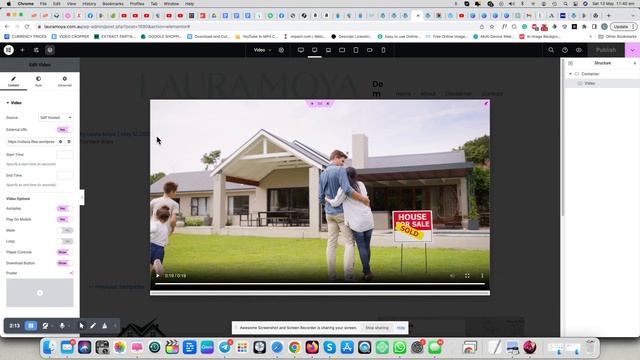Toggle Player Controls switch
This screenshot has width=640, height=360.
click(64, 252)
